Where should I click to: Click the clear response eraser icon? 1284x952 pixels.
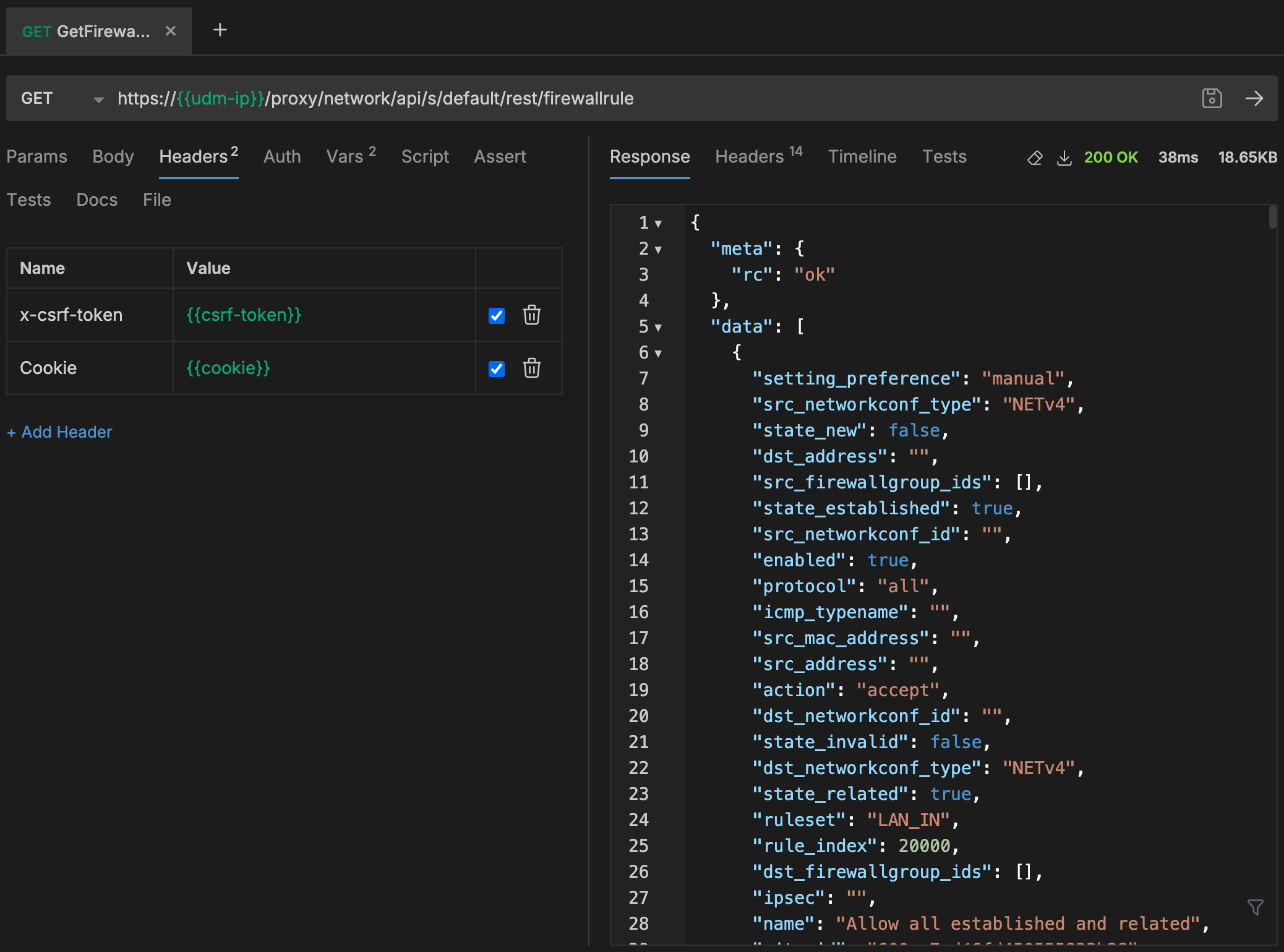1035,158
